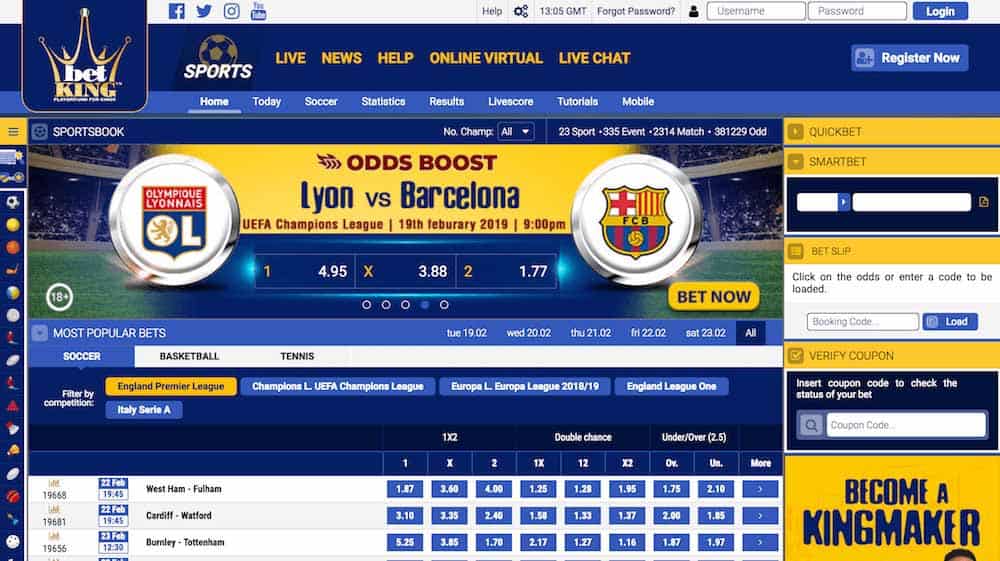The image size is (1000, 561).
Task: Open the YouTube icon in header
Action: coord(258,11)
